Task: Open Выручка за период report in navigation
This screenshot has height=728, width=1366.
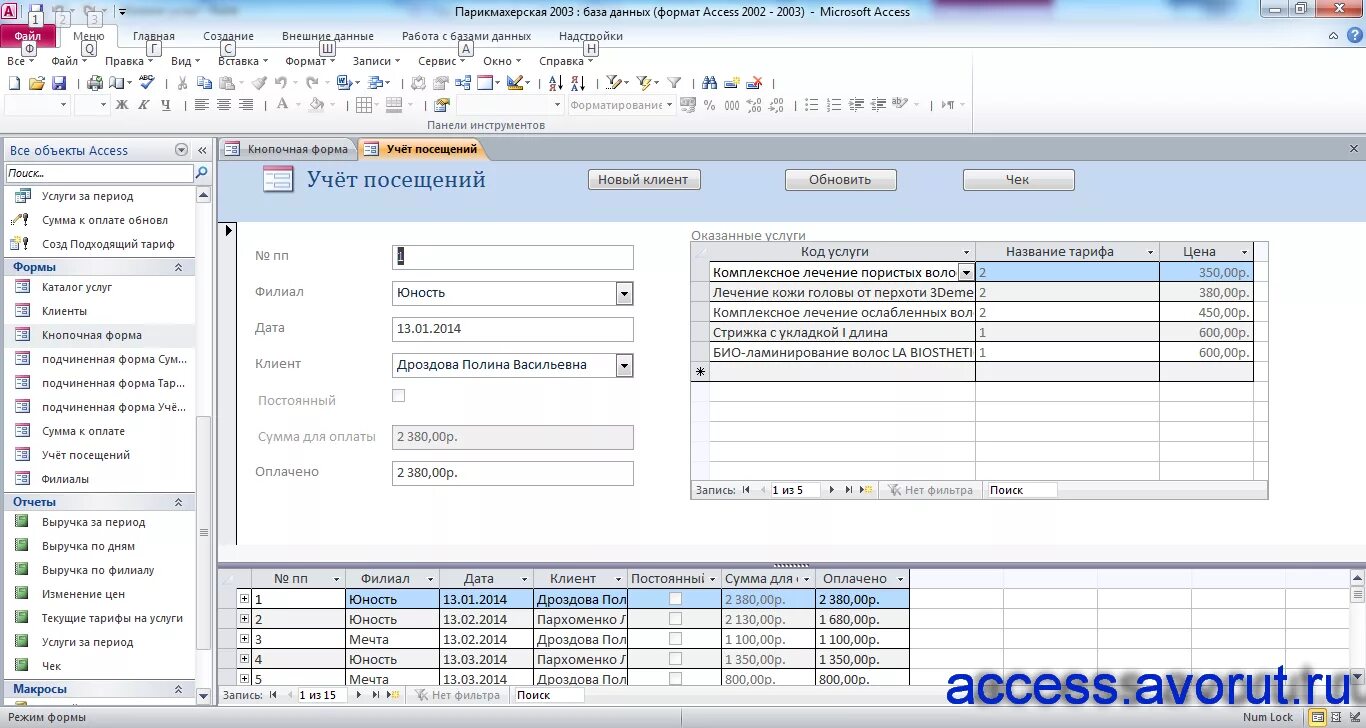Action: pyautogui.click(x=94, y=522)
